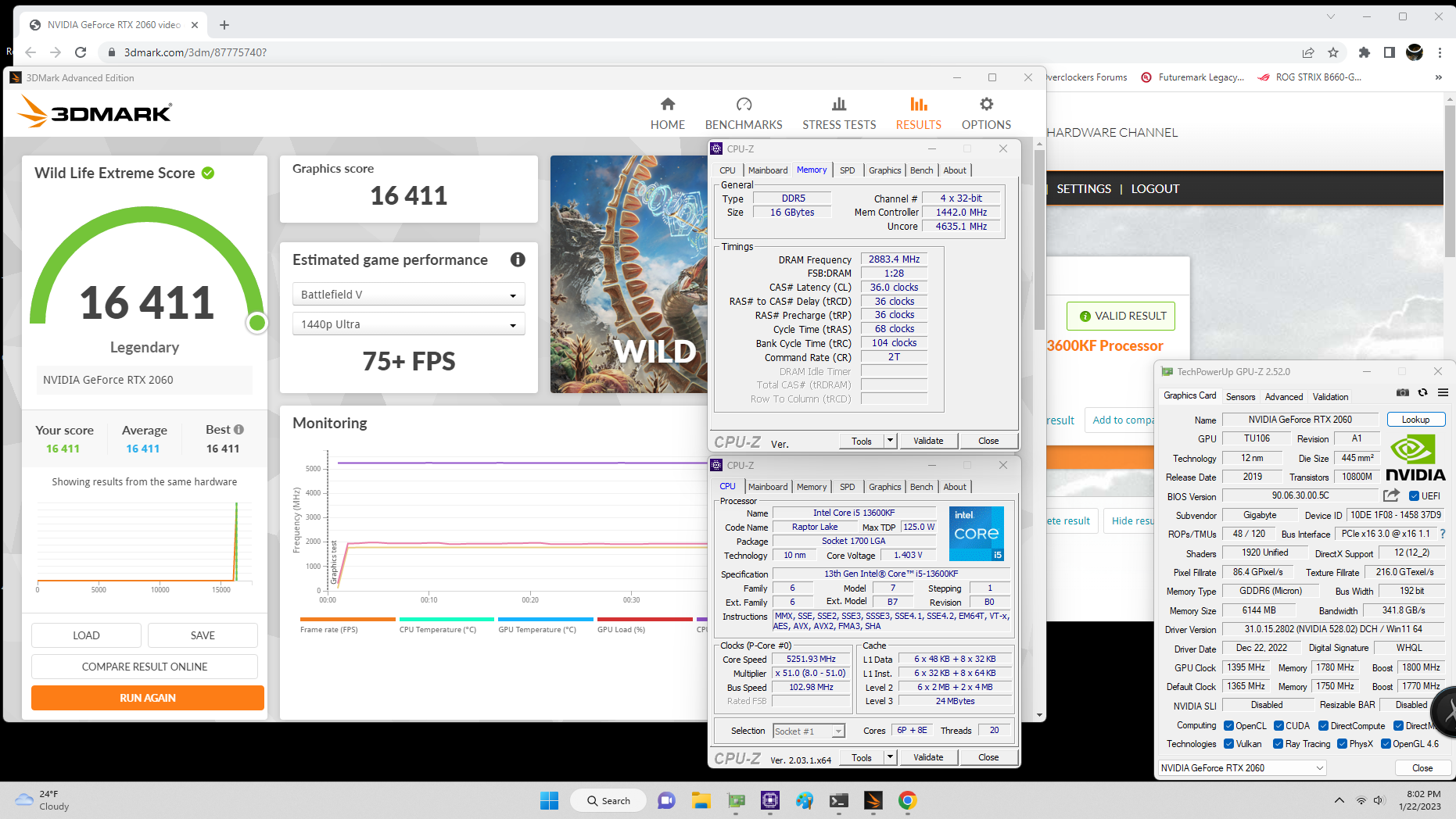Click COMPARE RESULT ONLINE button
This screenshot has height=819, width=1456.
[x=145, y=667]
